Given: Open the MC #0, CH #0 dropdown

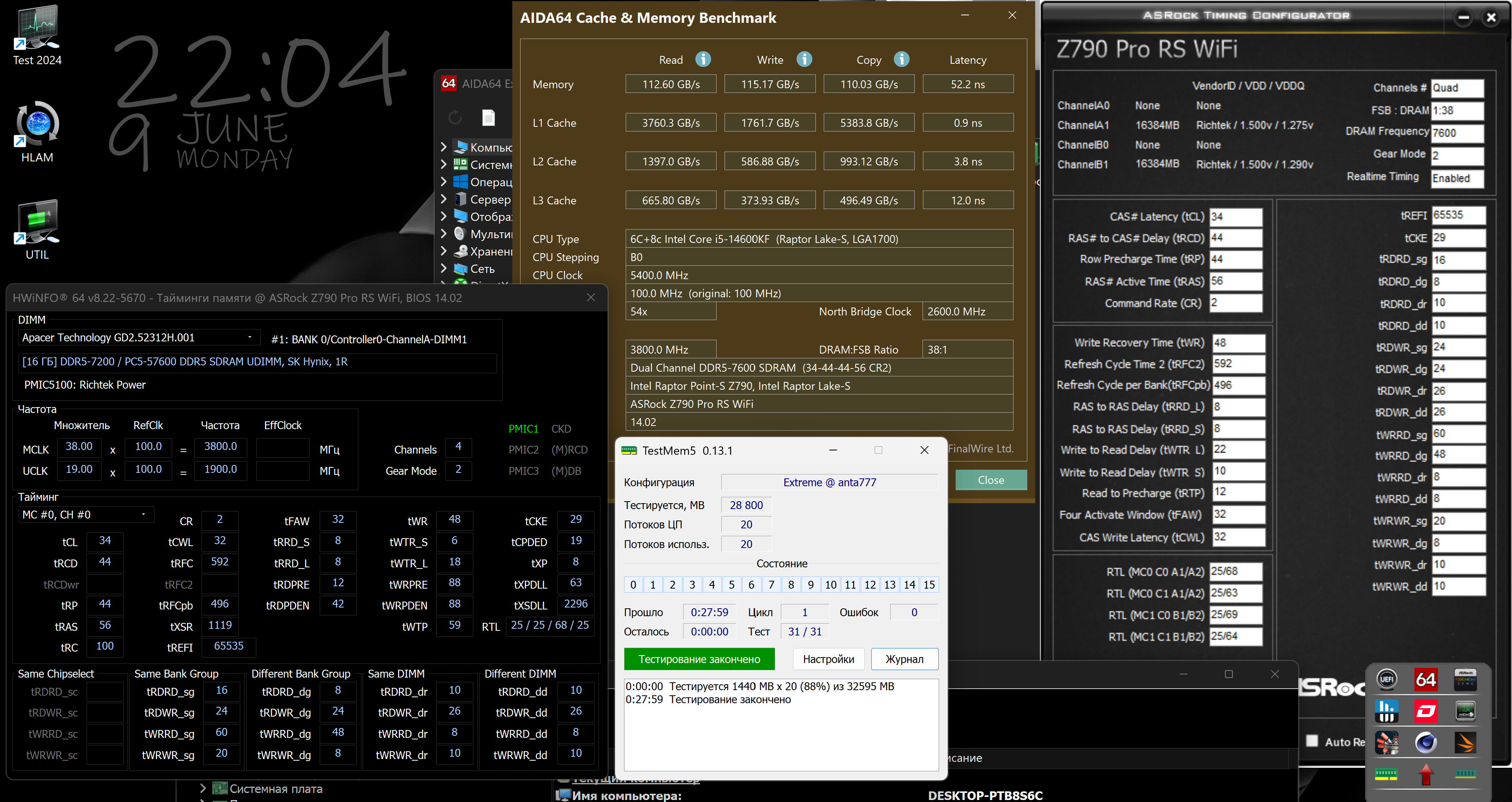Looking at the screenshot, I should coord(143,515).
